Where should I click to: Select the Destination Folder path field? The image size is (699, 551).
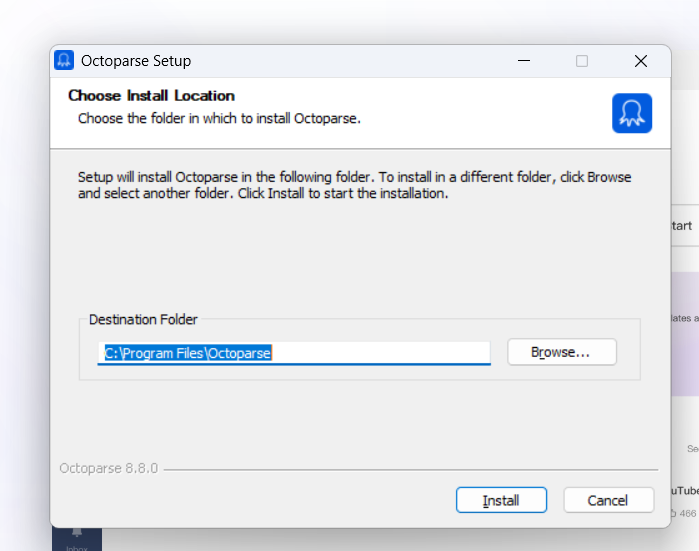294,353
